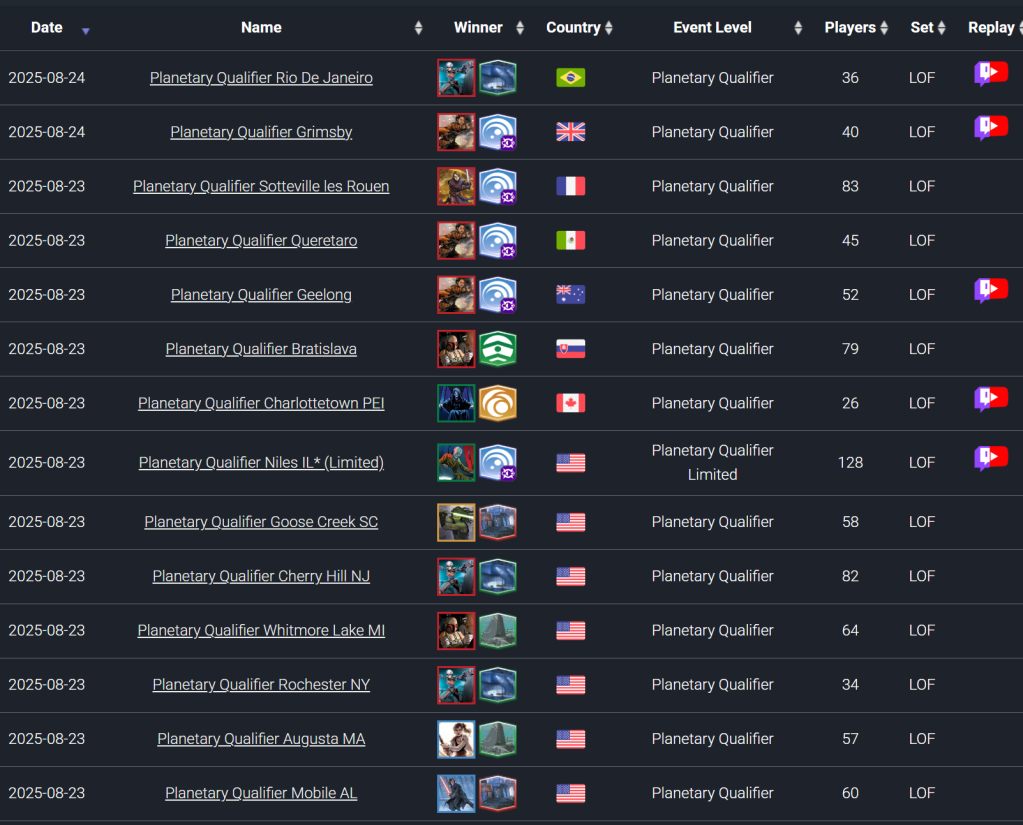Sort table by Date column
Viewport: 1023px width, 825px height.
click(x=47, y=28)
